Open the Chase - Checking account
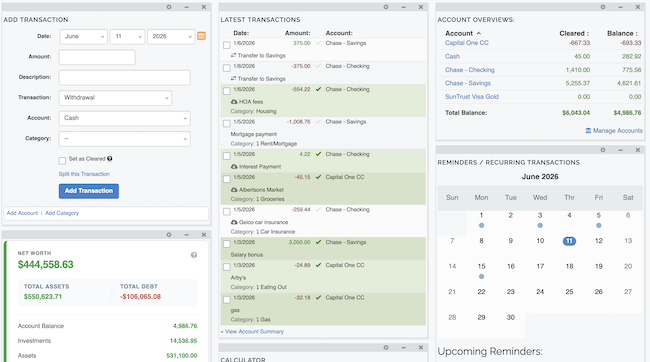The height and width of the screenshot is (362, 650). 470,70
